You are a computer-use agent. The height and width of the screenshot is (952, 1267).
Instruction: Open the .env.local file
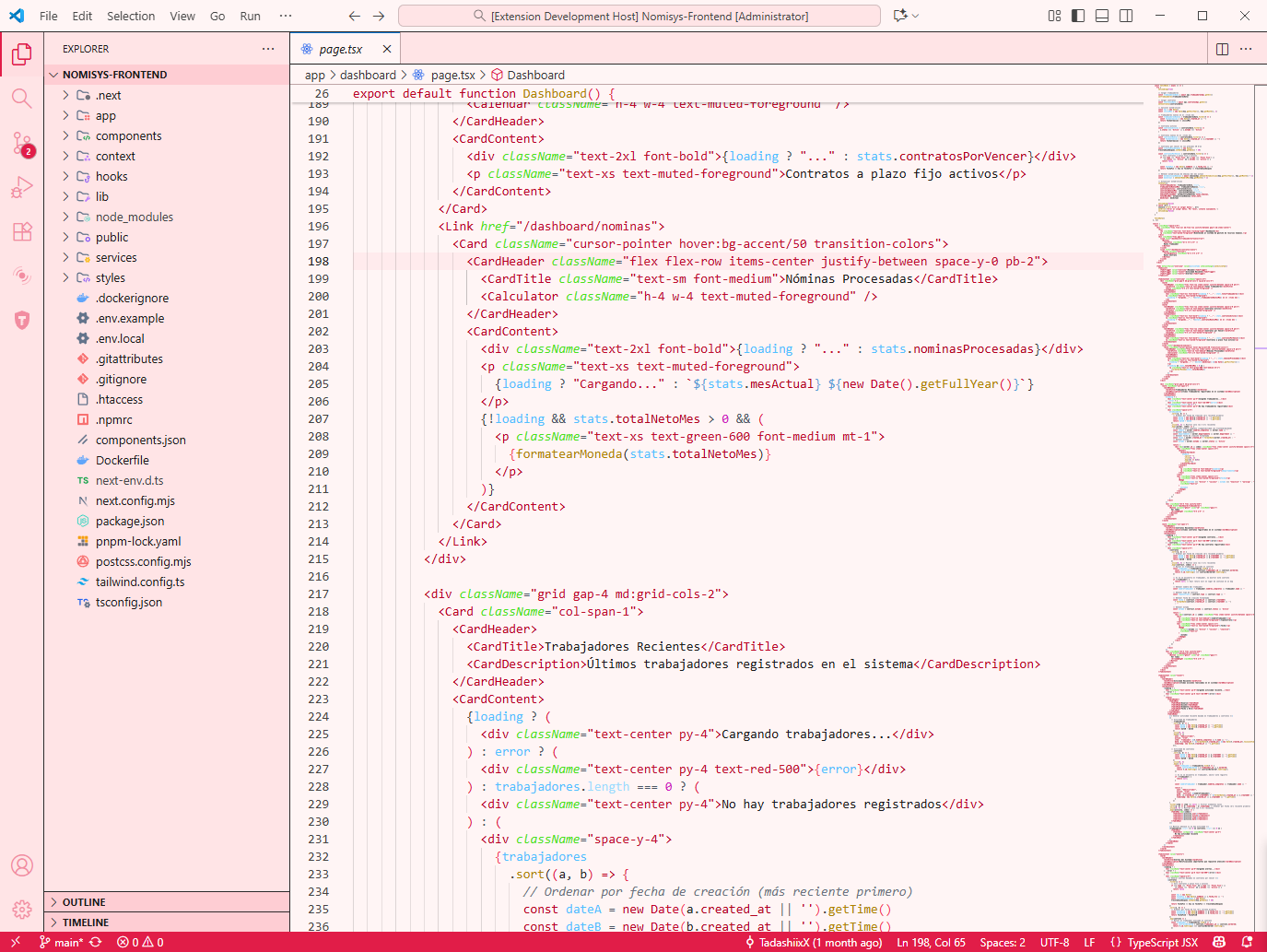(166, 338)
